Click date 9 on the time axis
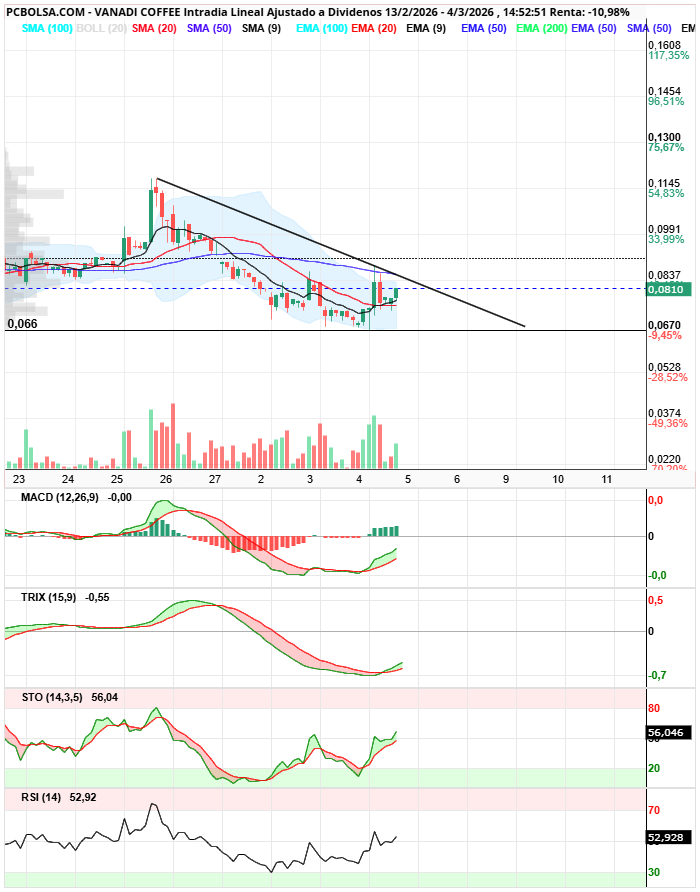700x892 pixels. tap(506, 479)
